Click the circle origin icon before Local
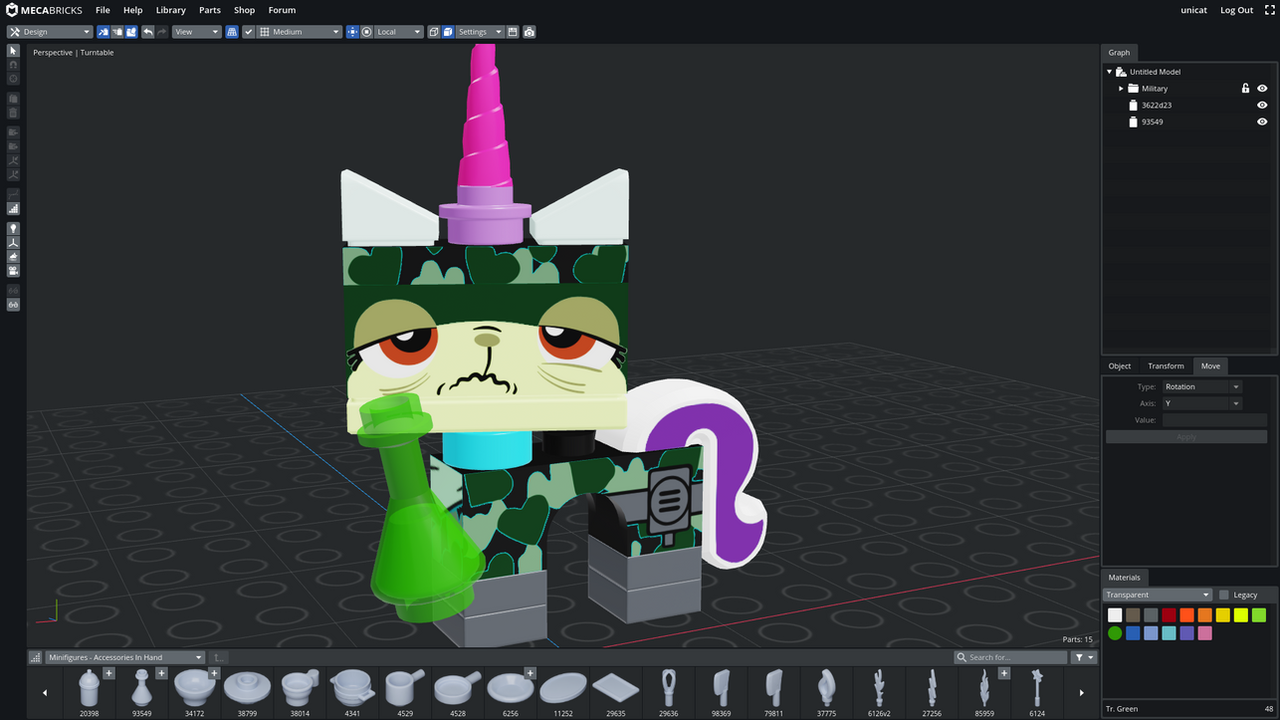This screenshot has height=720, width=1280. [x=367, y=32]
